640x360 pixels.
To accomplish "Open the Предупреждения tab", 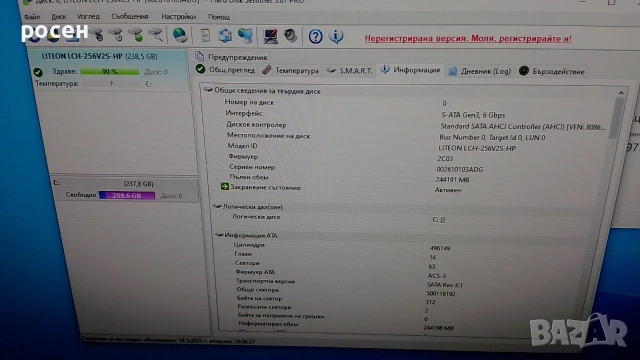I will coord(231,57).
